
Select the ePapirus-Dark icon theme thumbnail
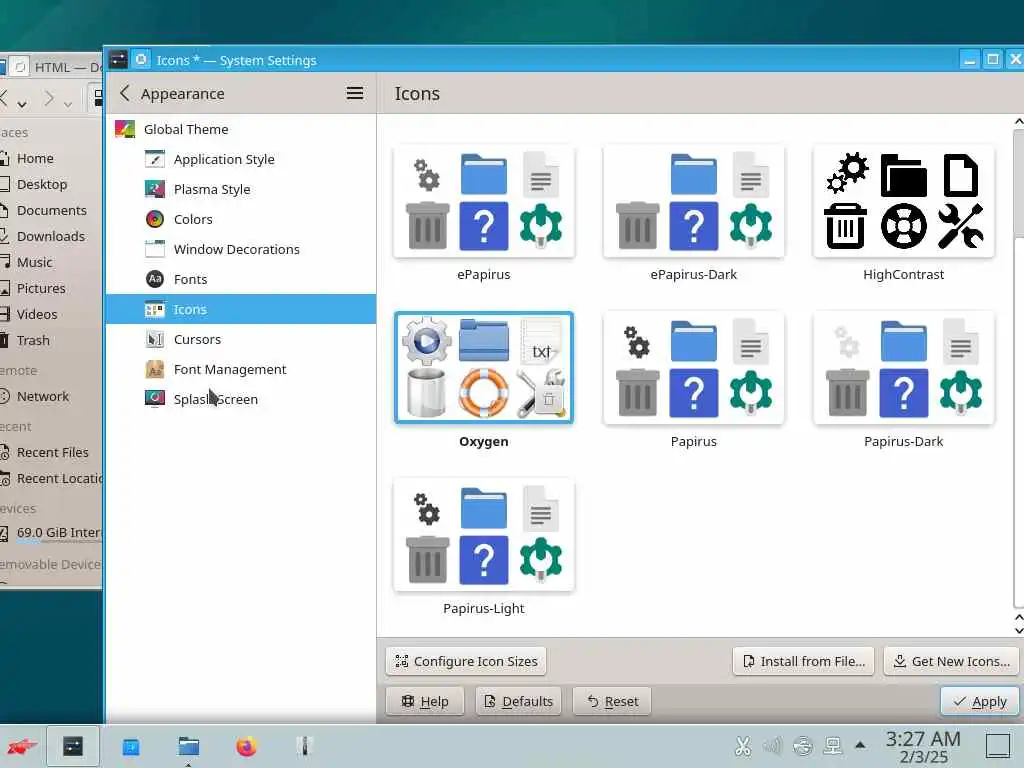click(x=694, y=201)
